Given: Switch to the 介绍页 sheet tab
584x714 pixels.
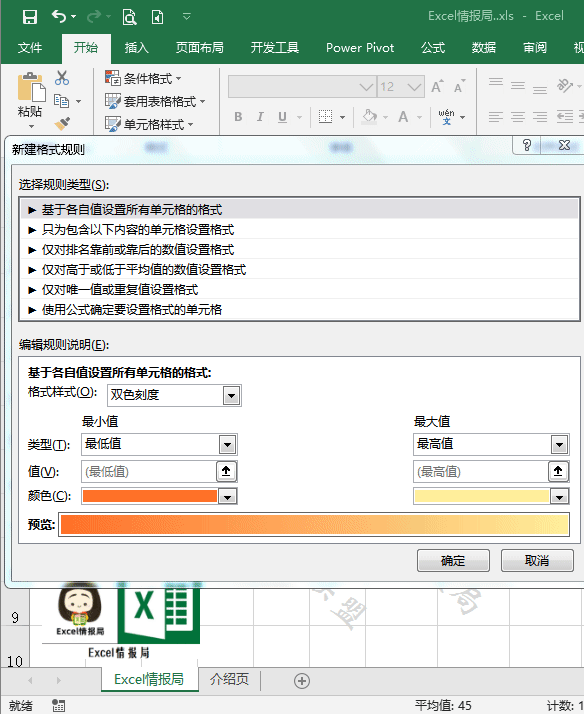Looking at the screenshot, I should point(229,679).
